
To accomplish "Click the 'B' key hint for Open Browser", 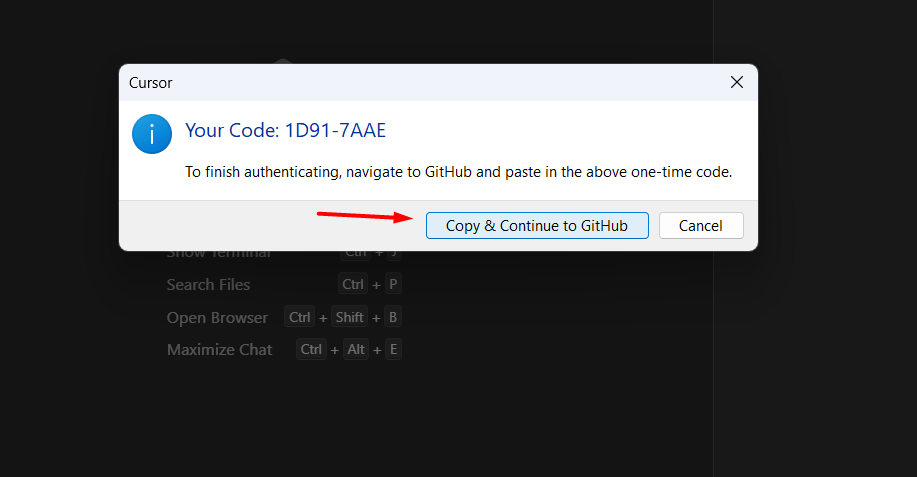I will tap(393, 317).
